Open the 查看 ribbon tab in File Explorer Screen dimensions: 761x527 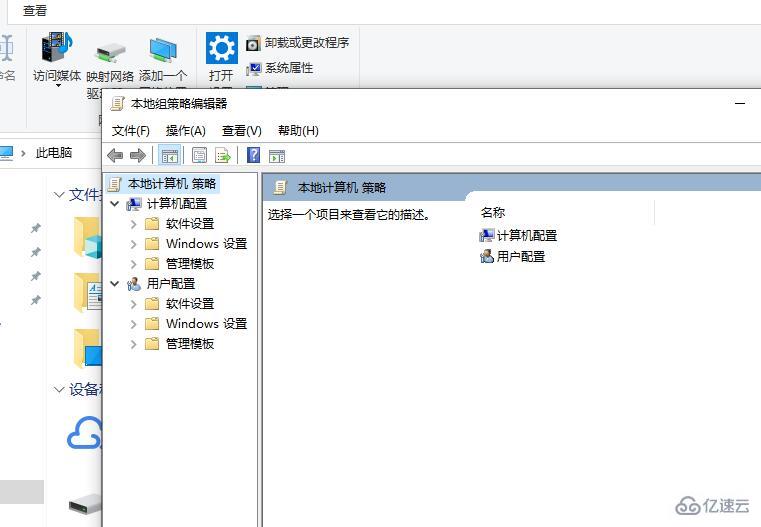pos(35,11)
